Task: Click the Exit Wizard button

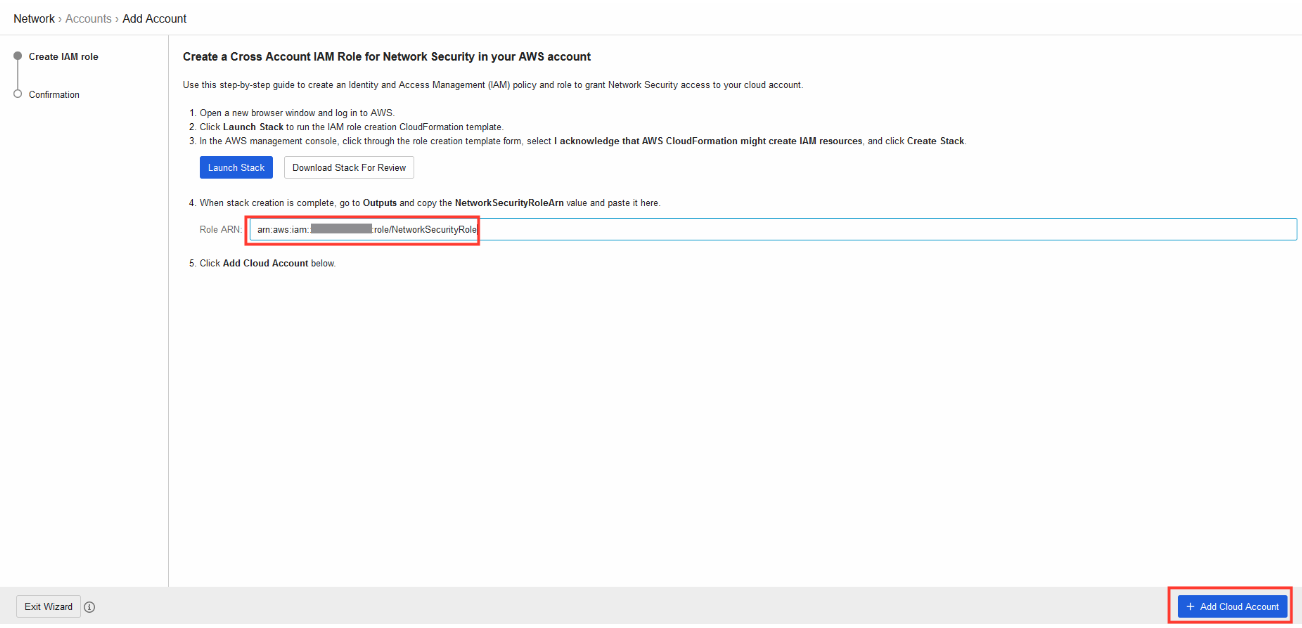Action: (48, 607)
